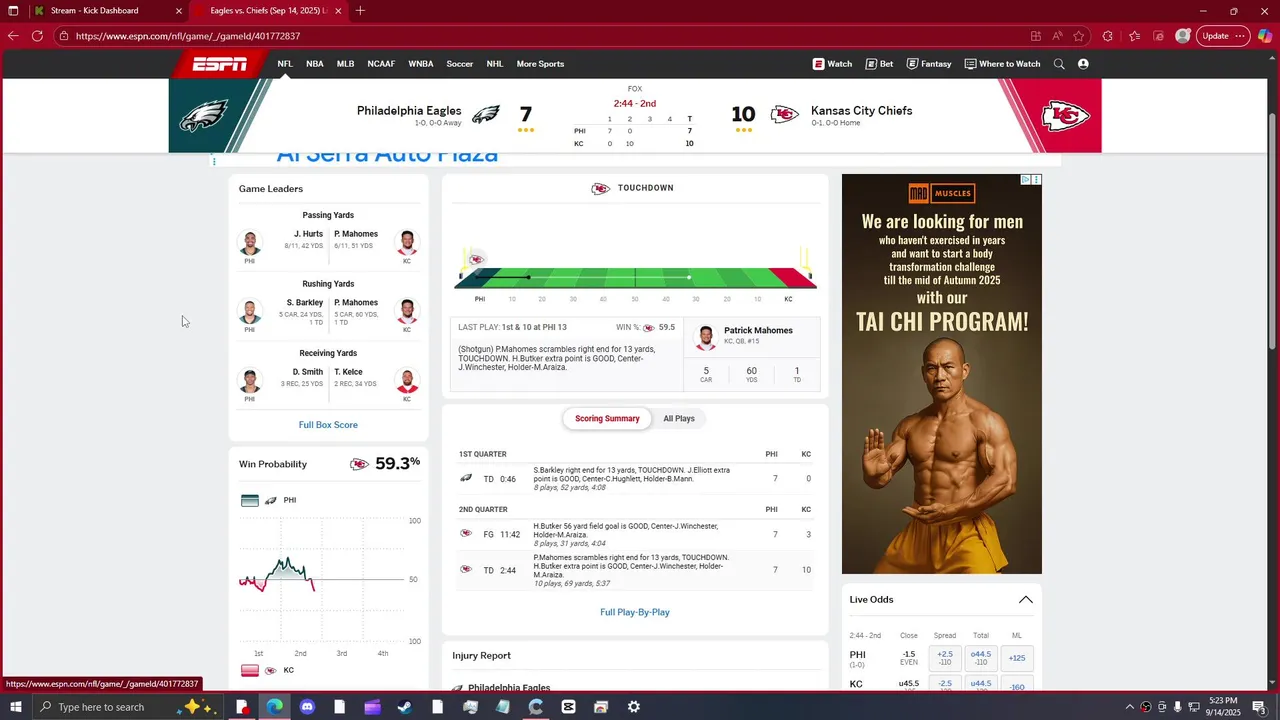Screen dimensions: 1280x720
Task: Open the WNBA menu in ESPN navigation
Action: (x=421, y=64)
